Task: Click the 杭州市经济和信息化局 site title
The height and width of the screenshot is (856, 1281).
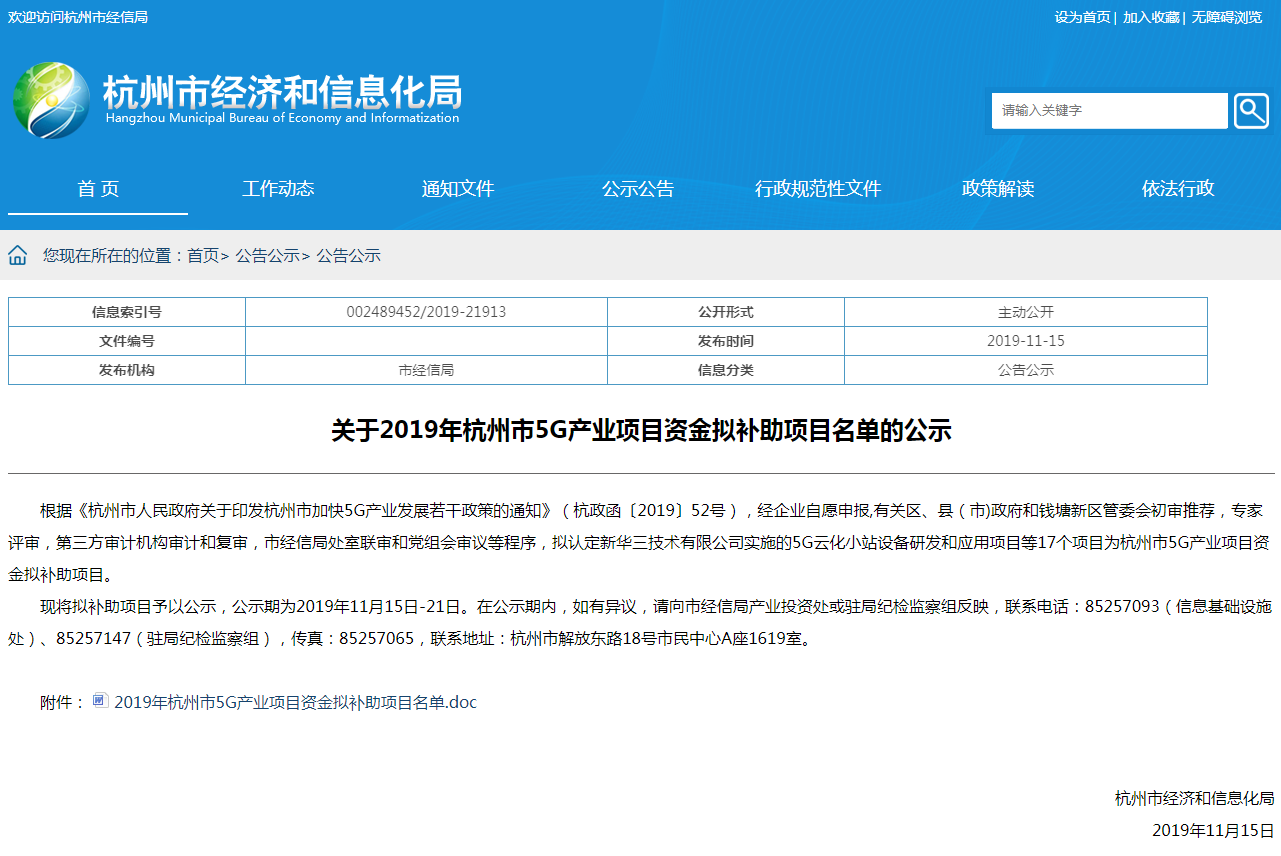Action: [x=282, y=93]
